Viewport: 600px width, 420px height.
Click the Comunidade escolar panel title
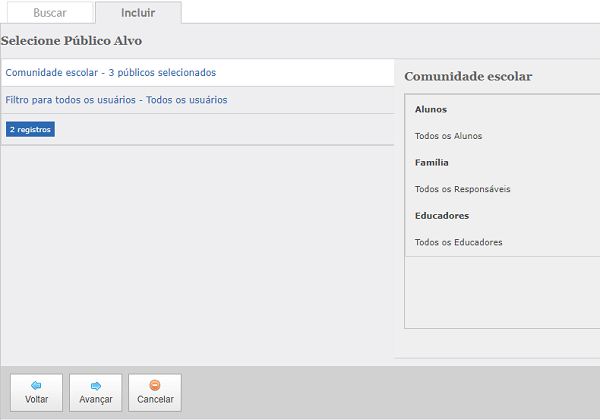(468, 77)
